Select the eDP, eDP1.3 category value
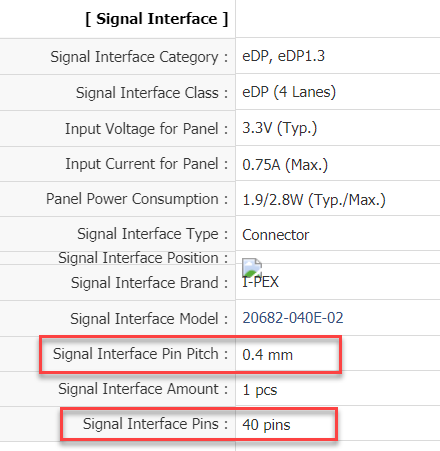Image resolution: width=440 pixels, height=451 pixels. [x=283, y=56]
